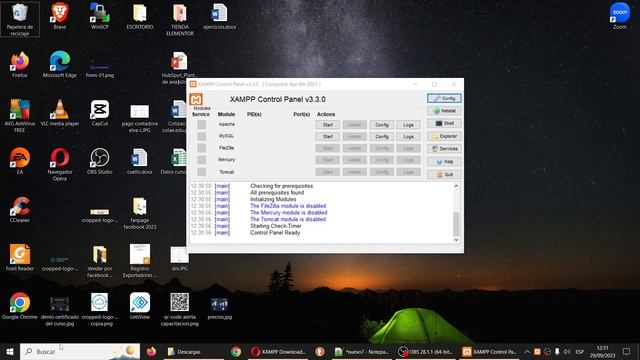Open Help in XAMPP panel
Viewport: 640px width, 360px height.
click(x=444, y=162)
